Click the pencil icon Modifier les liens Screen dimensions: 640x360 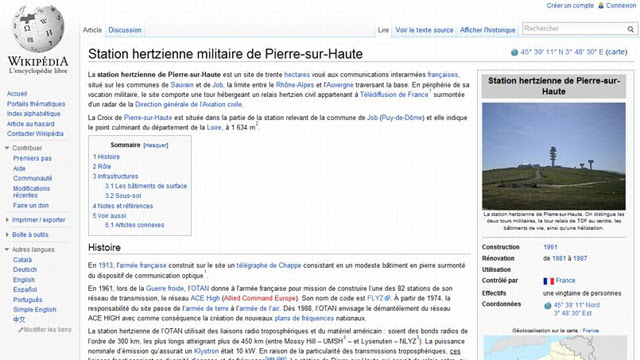click(20, 329)
